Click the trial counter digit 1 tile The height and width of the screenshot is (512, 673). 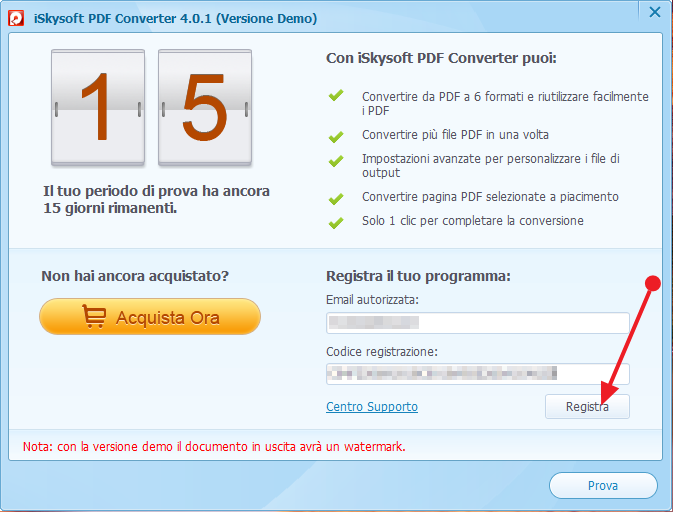click(x=98, y=107)
